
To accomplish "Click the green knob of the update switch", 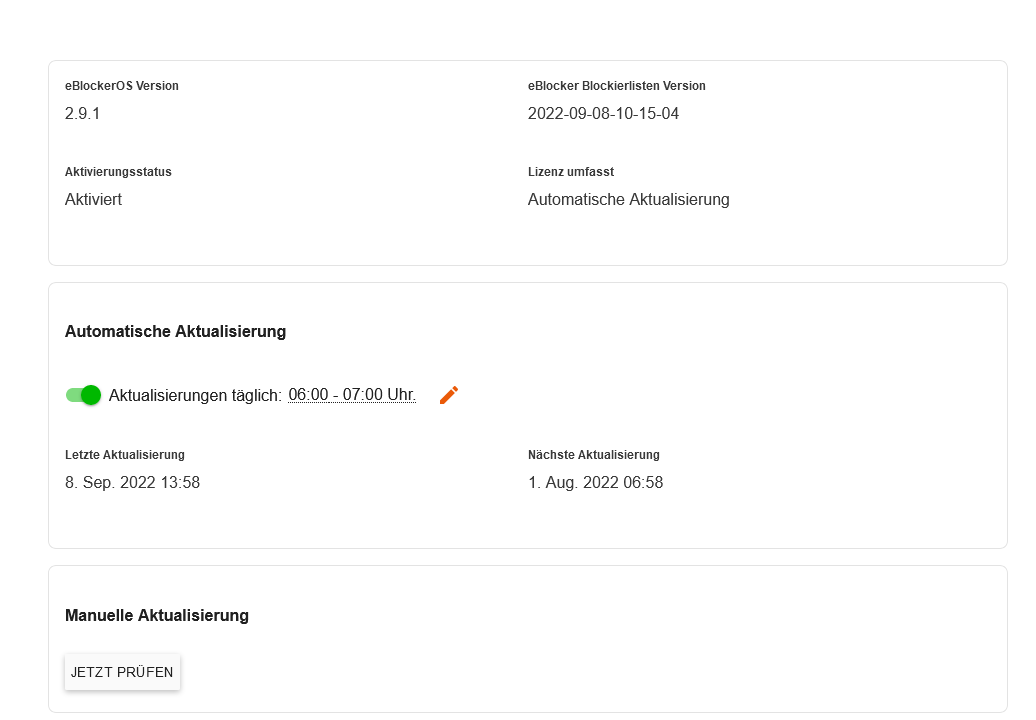I will [91, 395].
